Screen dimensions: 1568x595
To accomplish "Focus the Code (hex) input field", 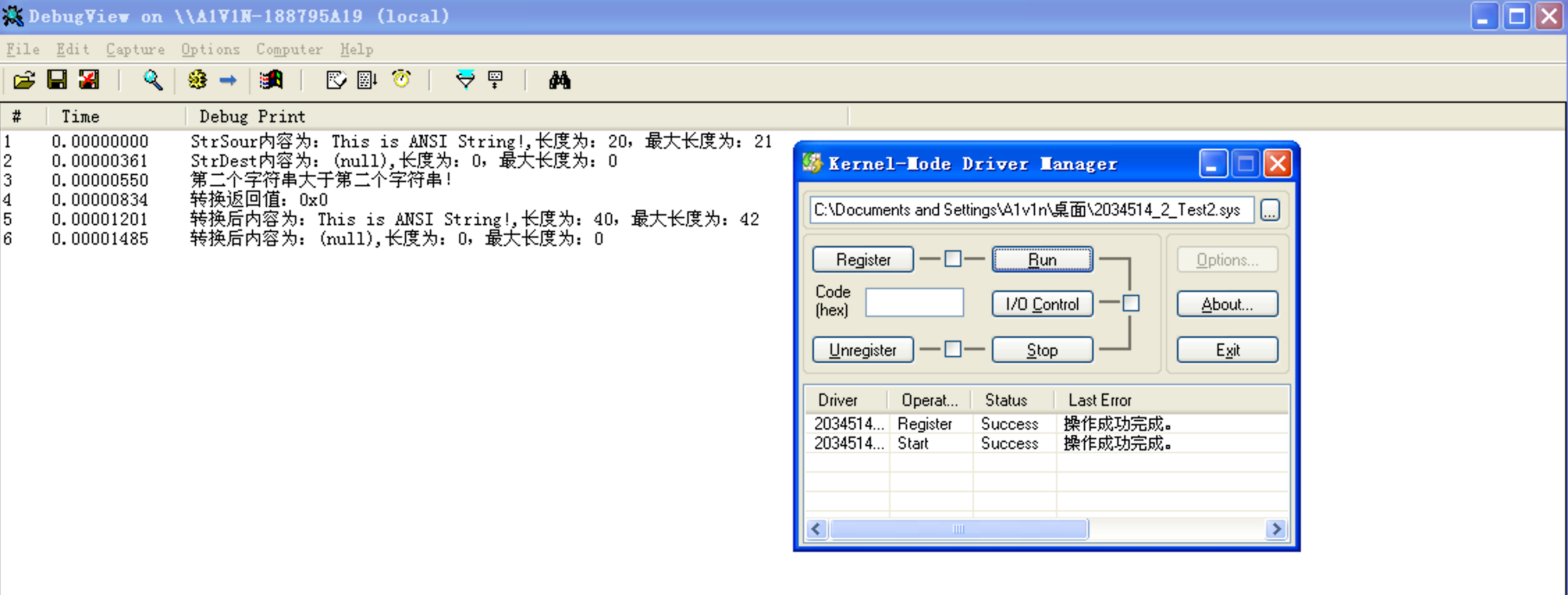I will [914, 302].
